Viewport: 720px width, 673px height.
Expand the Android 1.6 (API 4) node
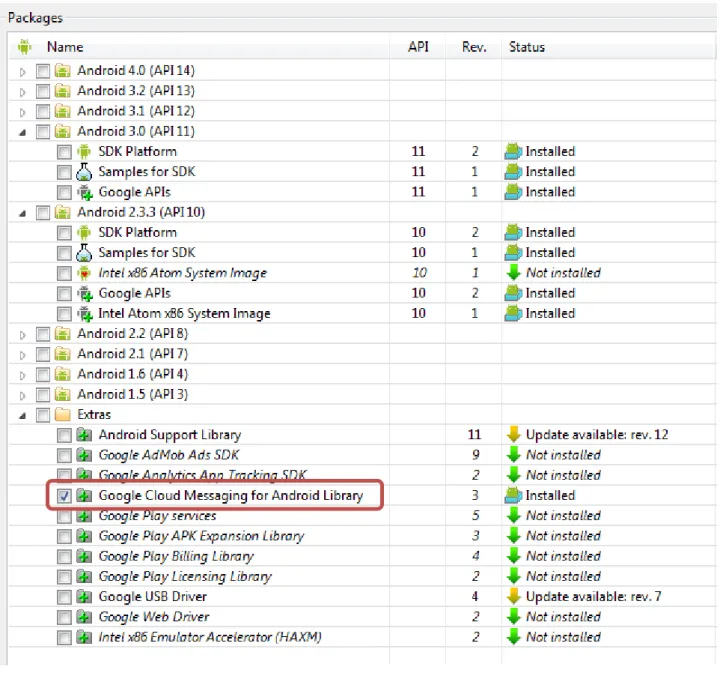(22, 375)
